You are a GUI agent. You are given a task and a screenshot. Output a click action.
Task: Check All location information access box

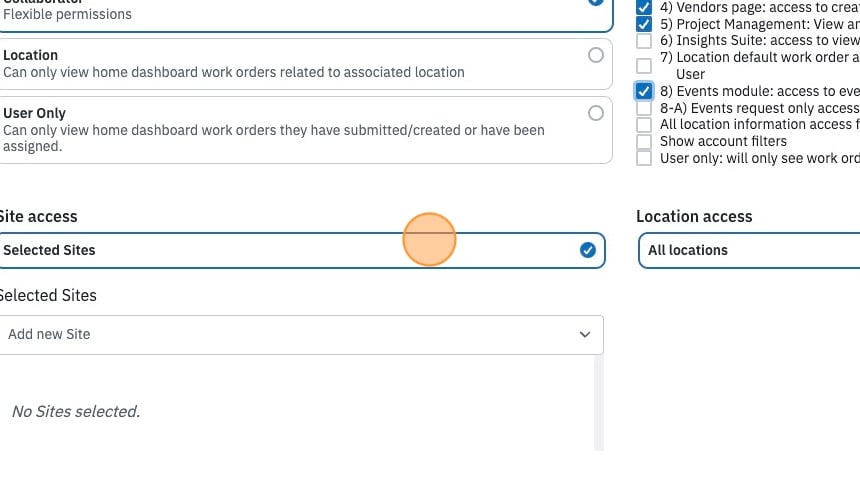coord(644,125)
